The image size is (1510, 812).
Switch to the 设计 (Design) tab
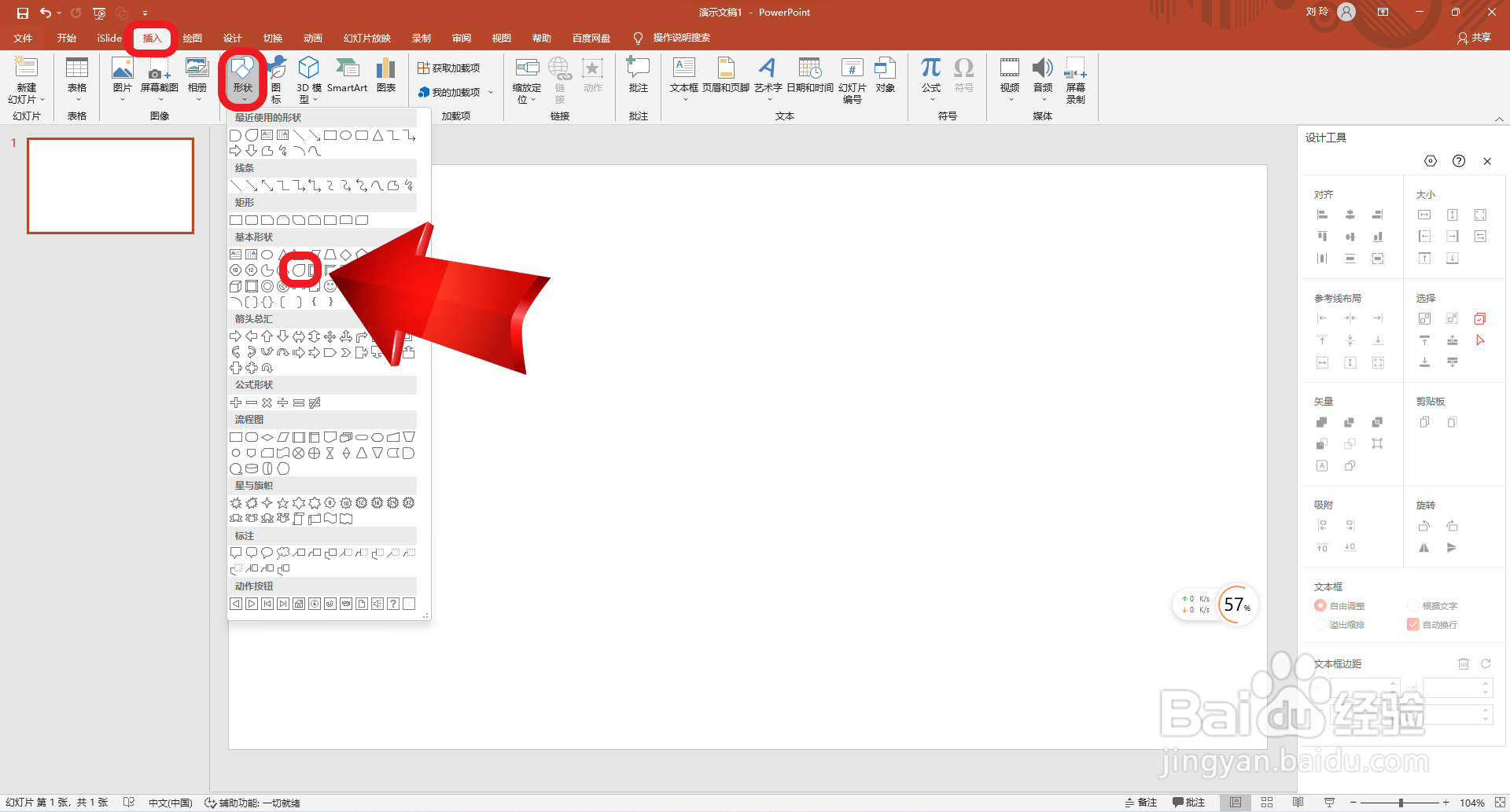[x=232, y=38]
